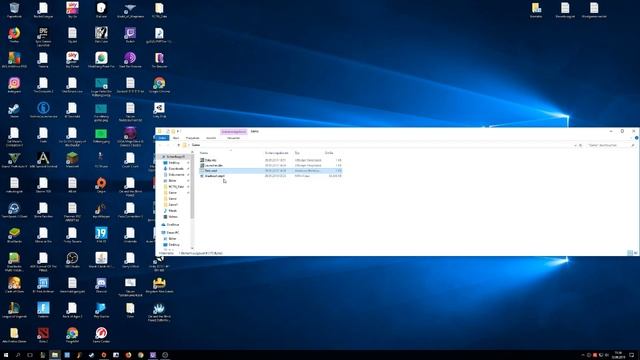Open the Twitch app in the taskbar
640x360 pixels.
tap(153, 355)
